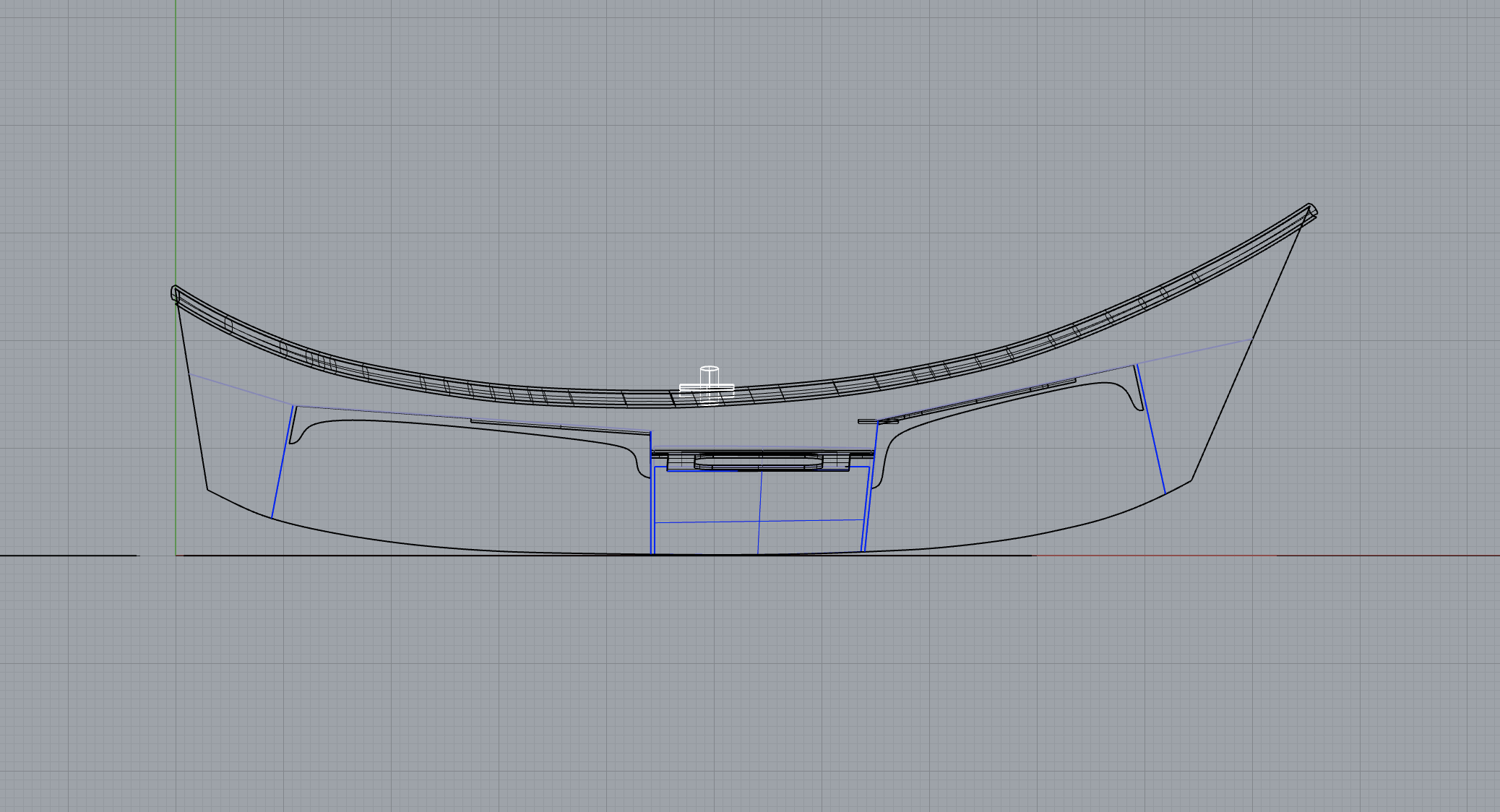Screen dimensions: 1500x812
Task: Click the small flat plate left of right bulkhead
Action: tap(867, 421)
